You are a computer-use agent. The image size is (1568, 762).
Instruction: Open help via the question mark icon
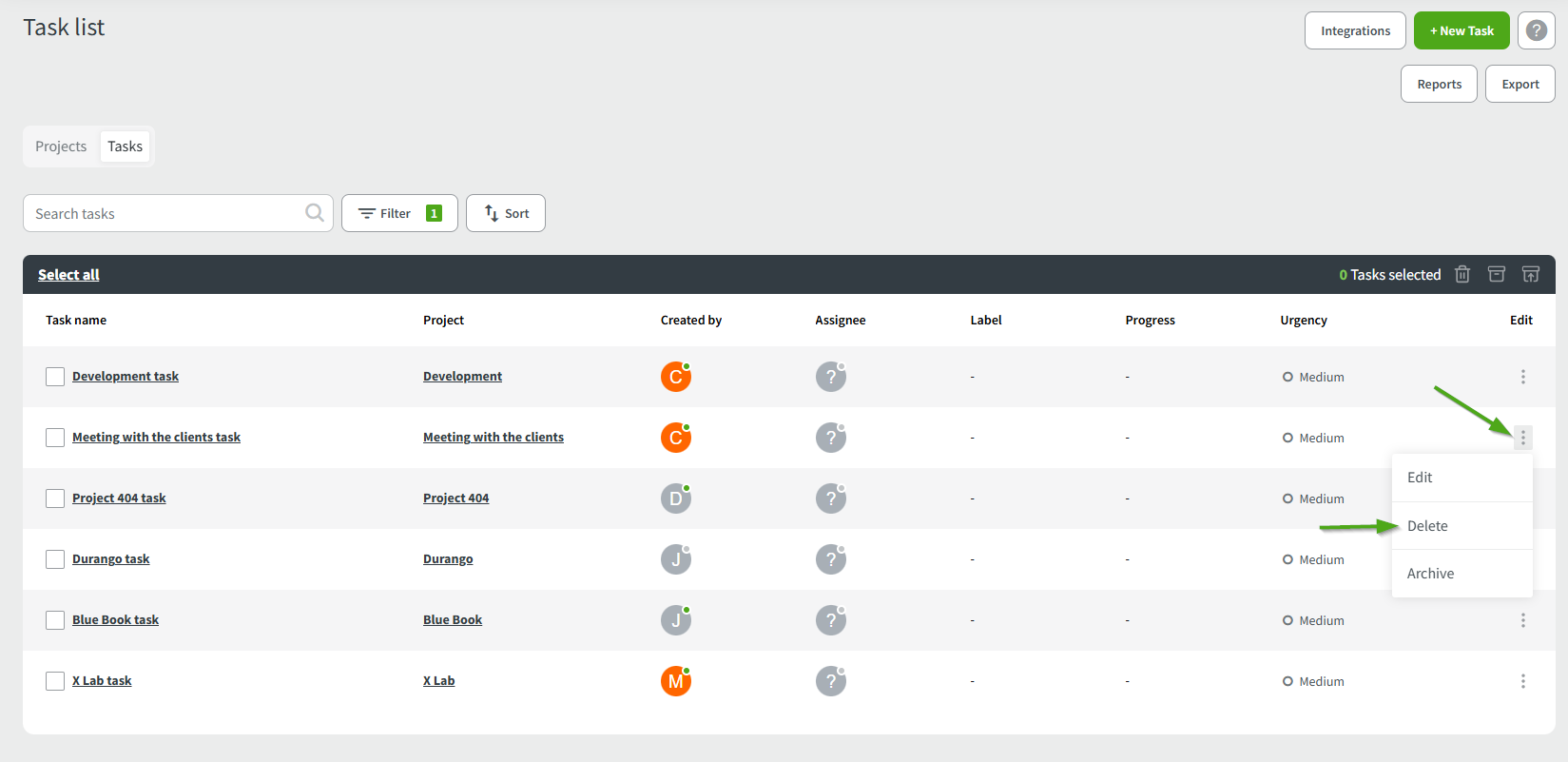[x=1537, y=30]
